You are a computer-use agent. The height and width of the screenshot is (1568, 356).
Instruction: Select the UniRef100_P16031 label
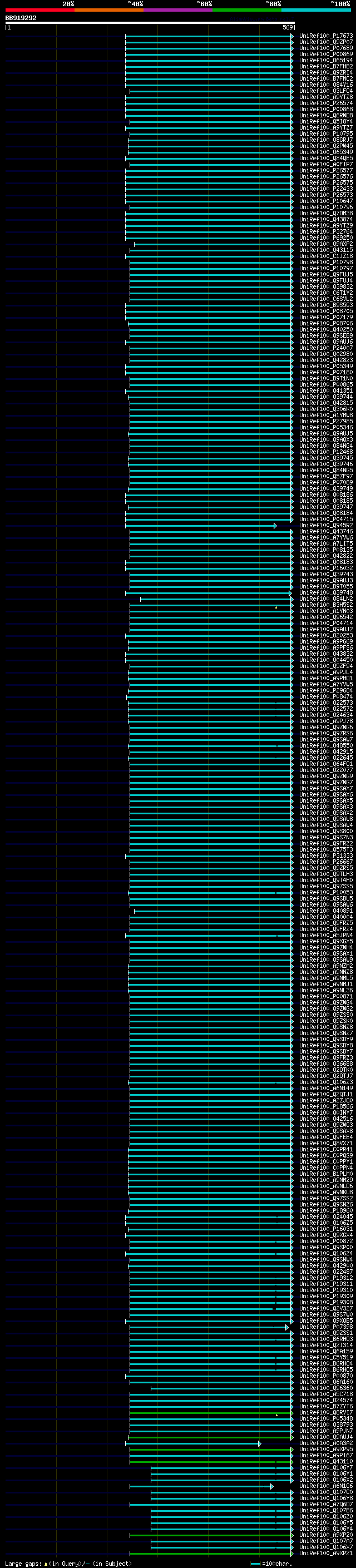[x=325, y=1229]
